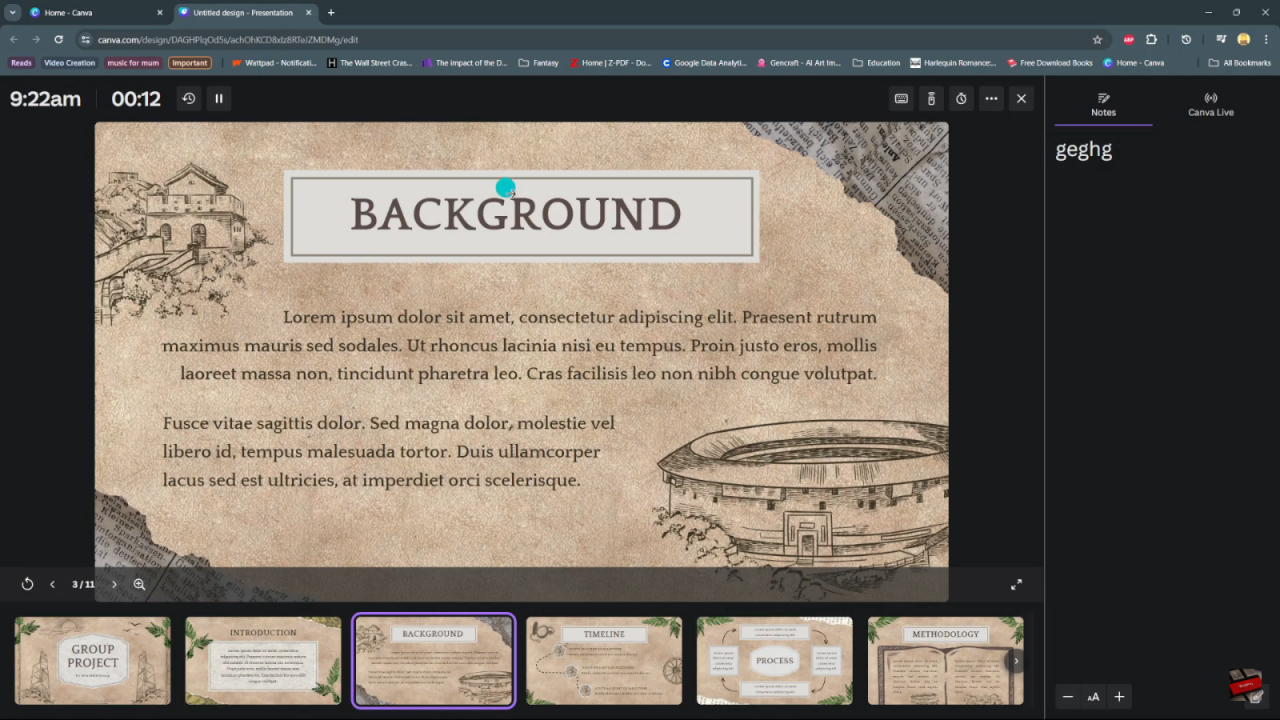
Task: Close the 'Home - Canva' tab
Action: tap(159, 13)
